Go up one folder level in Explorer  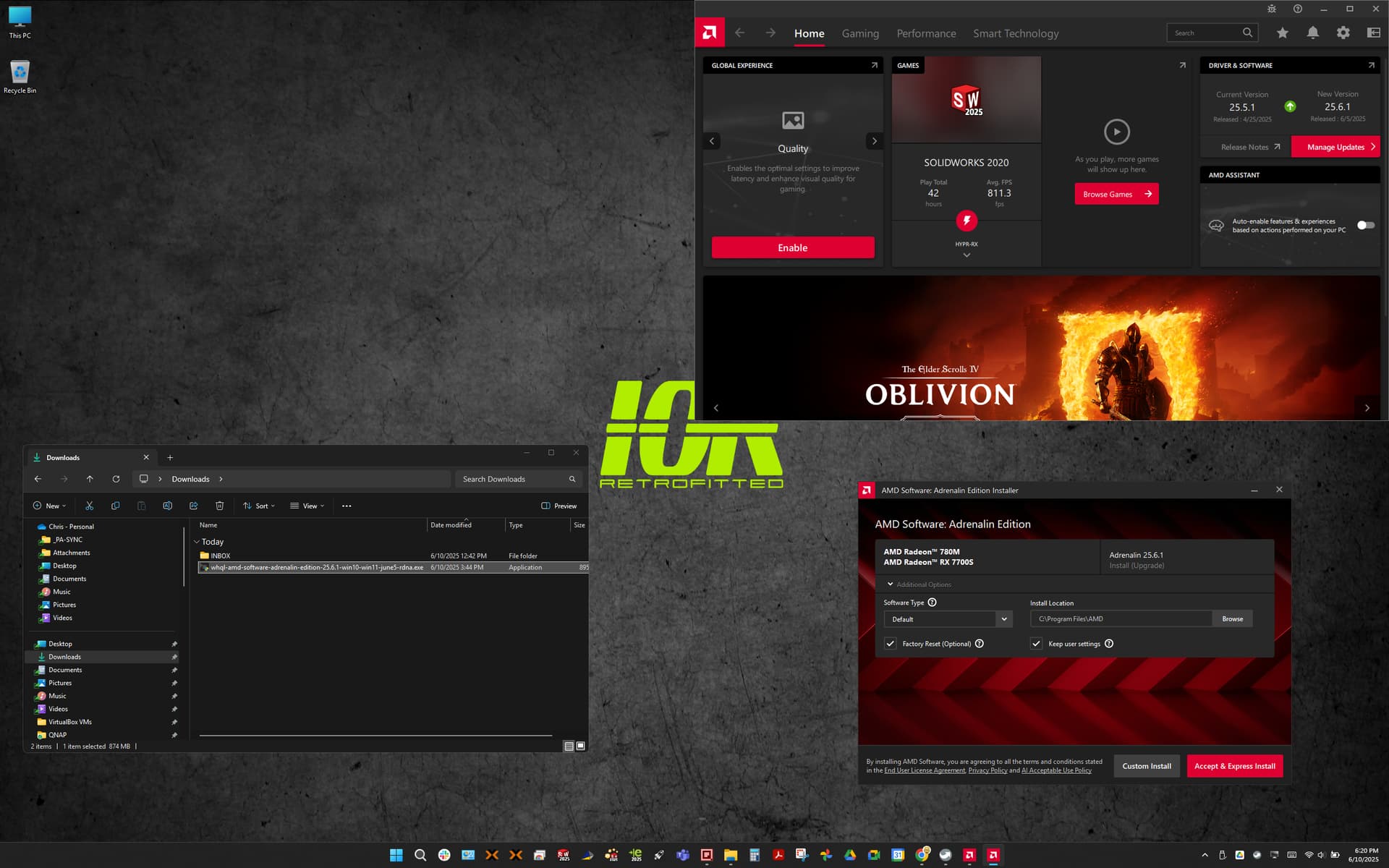90,479
